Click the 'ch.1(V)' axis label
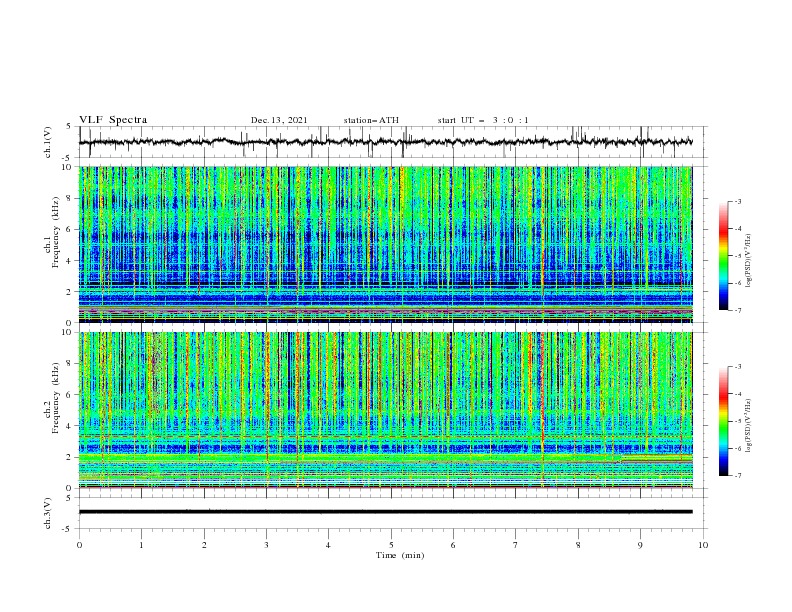Screen dimensions: 792x612 click(47, 142)
